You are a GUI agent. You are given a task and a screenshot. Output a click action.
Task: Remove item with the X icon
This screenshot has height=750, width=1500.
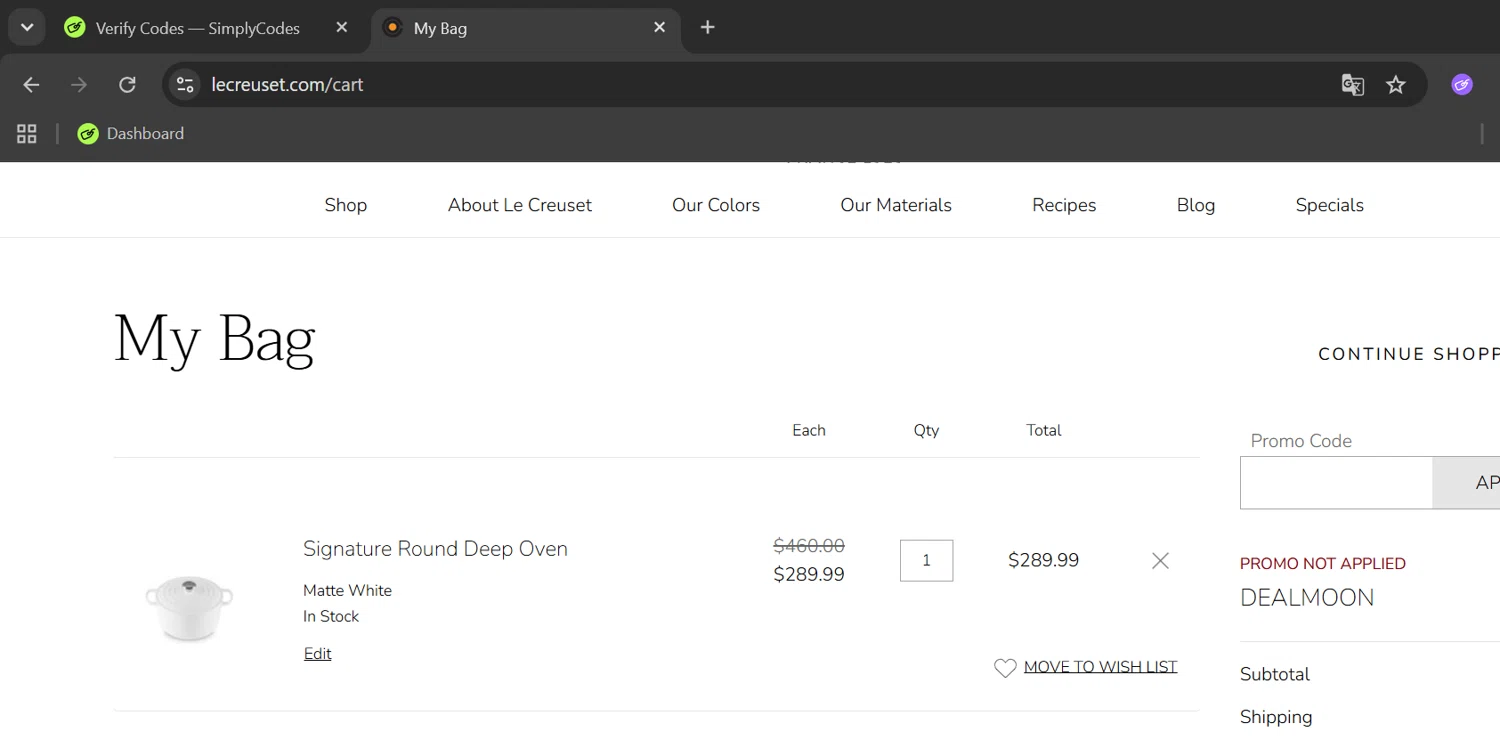coord(1160,561)
